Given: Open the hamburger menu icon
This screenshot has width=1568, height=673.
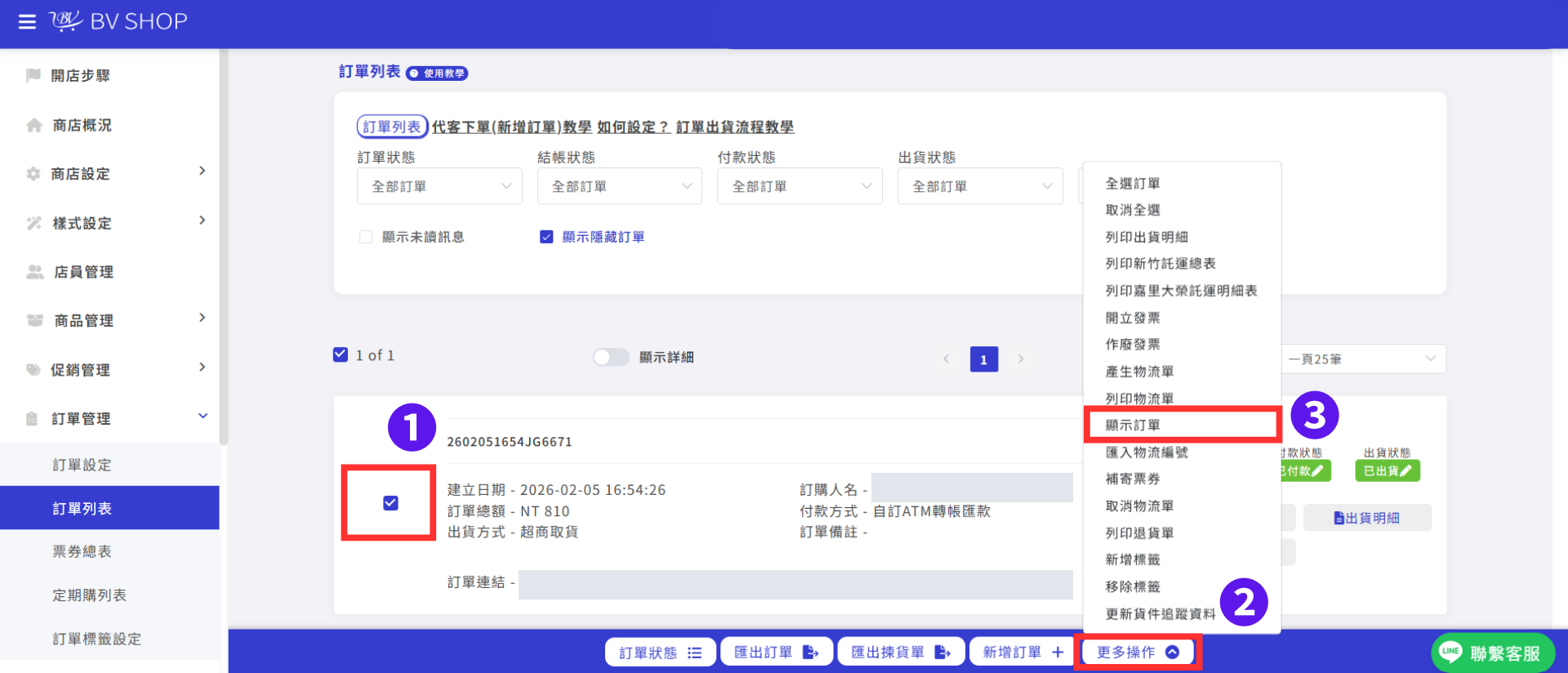Looking at the screenshot, I should [27, 21].
